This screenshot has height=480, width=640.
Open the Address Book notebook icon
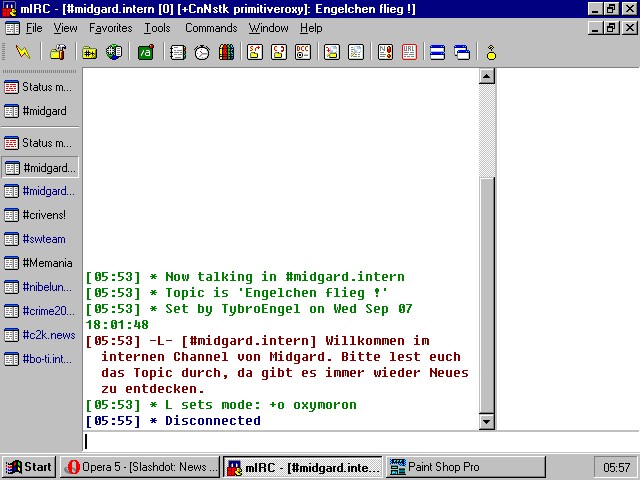178,52
